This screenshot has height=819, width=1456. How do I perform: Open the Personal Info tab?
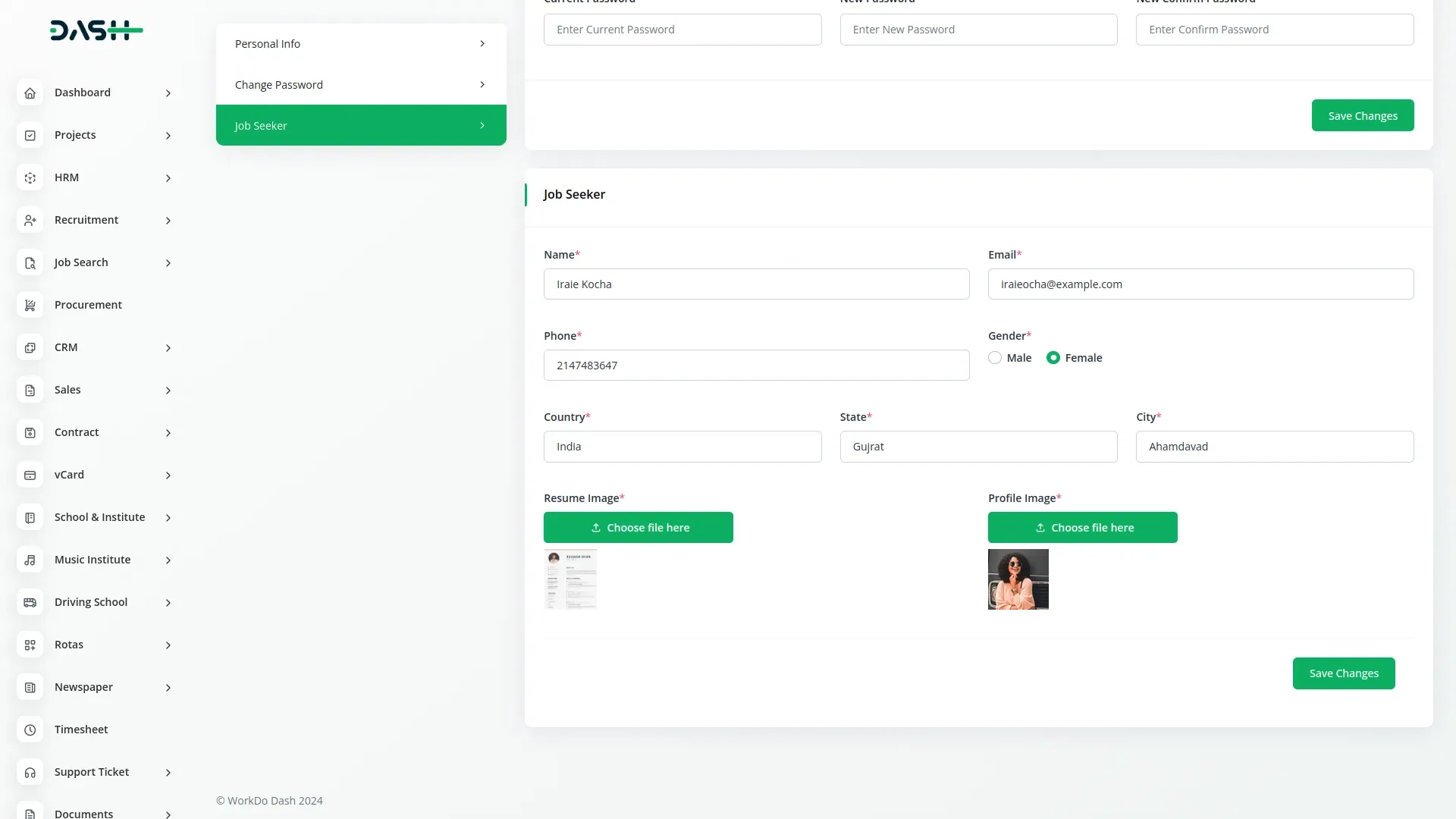click(x=361, y=44)
